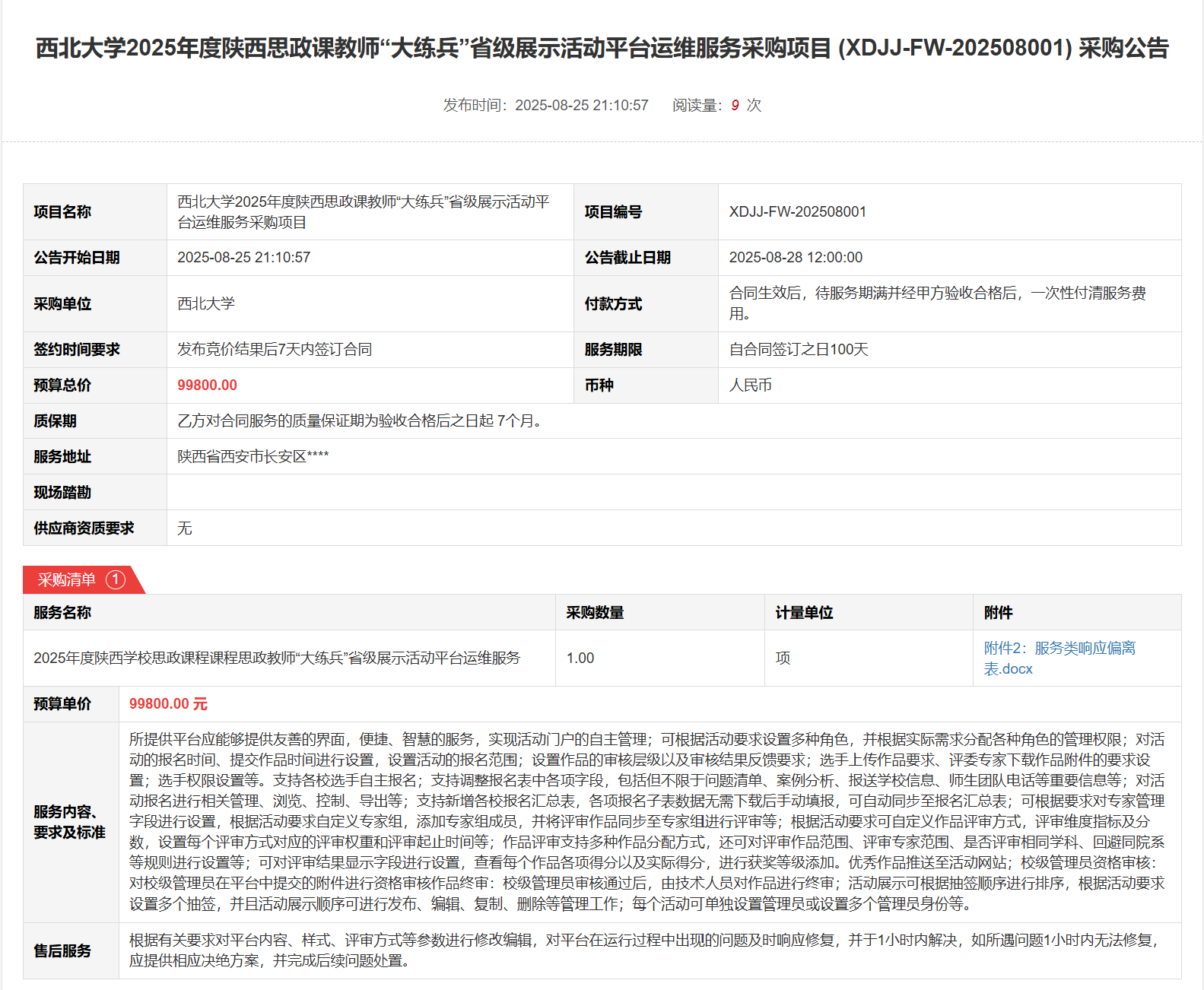Click the 服务名称 column header

point(62,613)
